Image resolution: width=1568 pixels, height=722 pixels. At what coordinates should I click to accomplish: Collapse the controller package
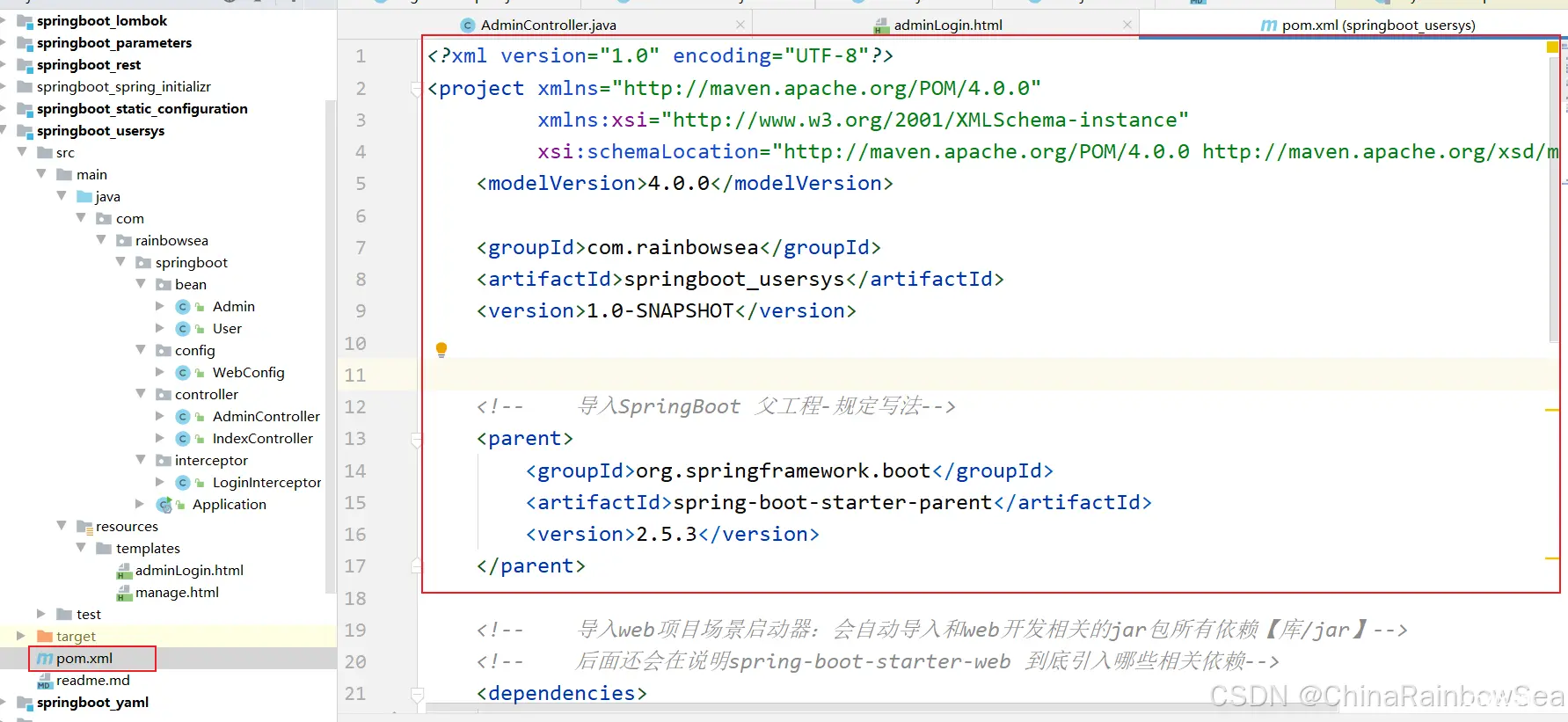141,394
